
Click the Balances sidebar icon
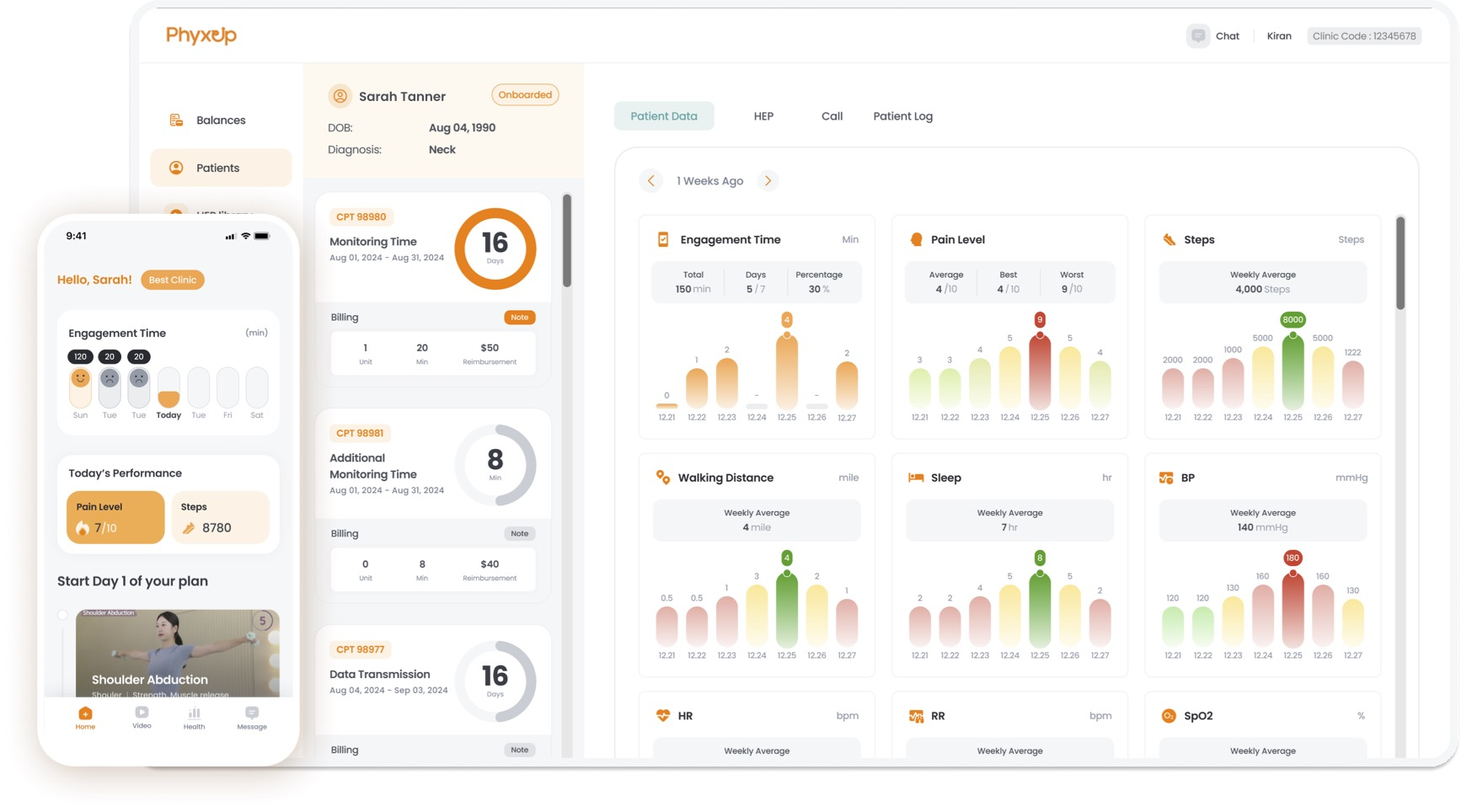tap(176, 120)
